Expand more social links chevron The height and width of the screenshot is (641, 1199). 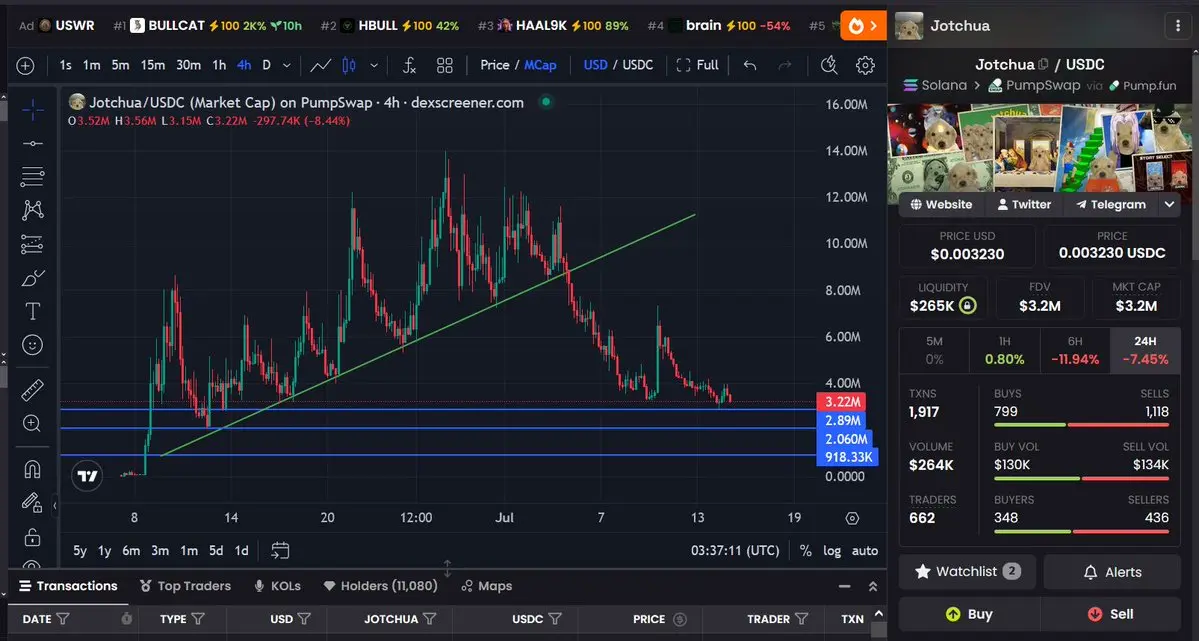click(1169, 204)
